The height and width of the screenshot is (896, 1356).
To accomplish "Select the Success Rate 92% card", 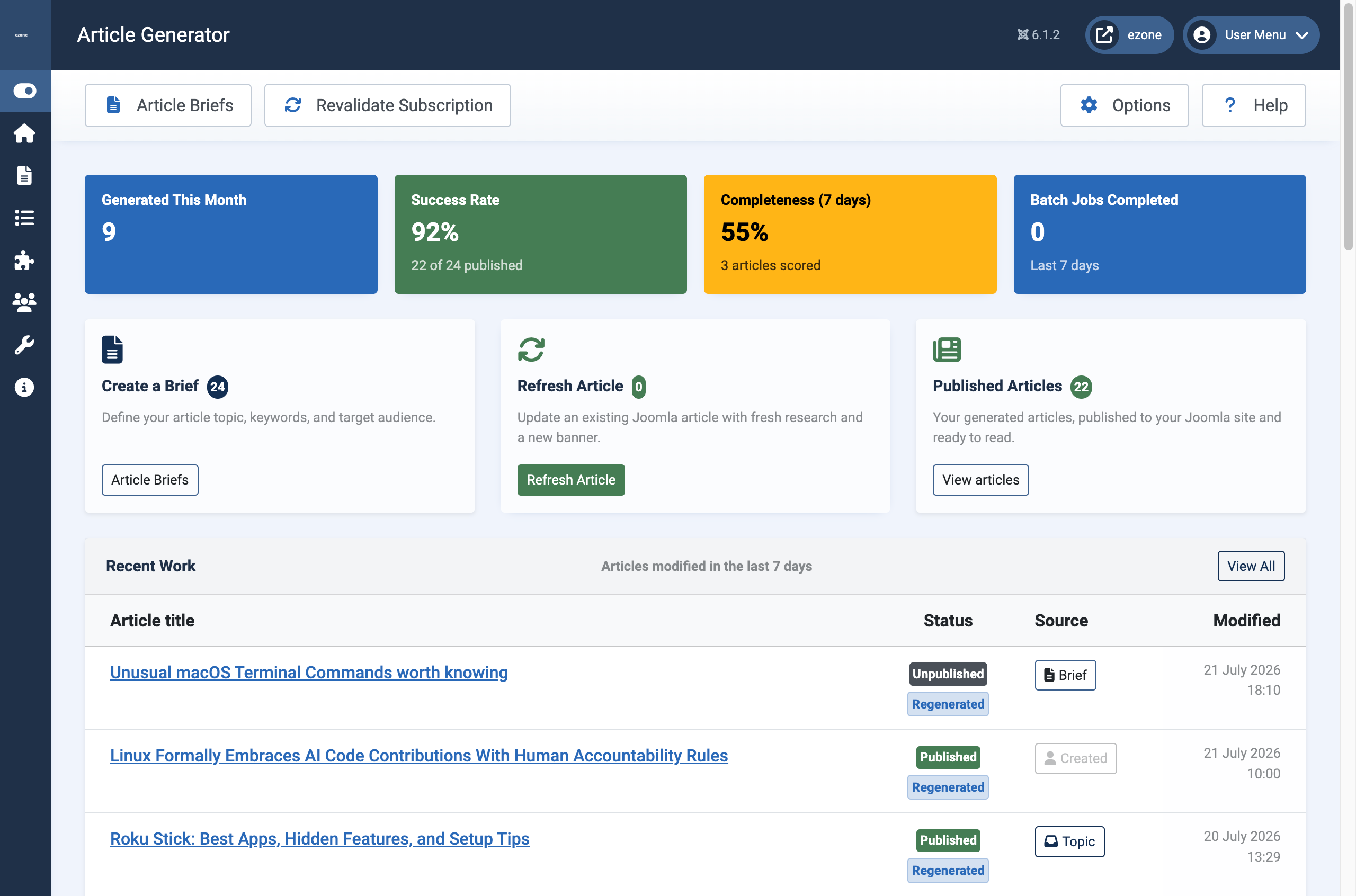I will tap(541, 234).
